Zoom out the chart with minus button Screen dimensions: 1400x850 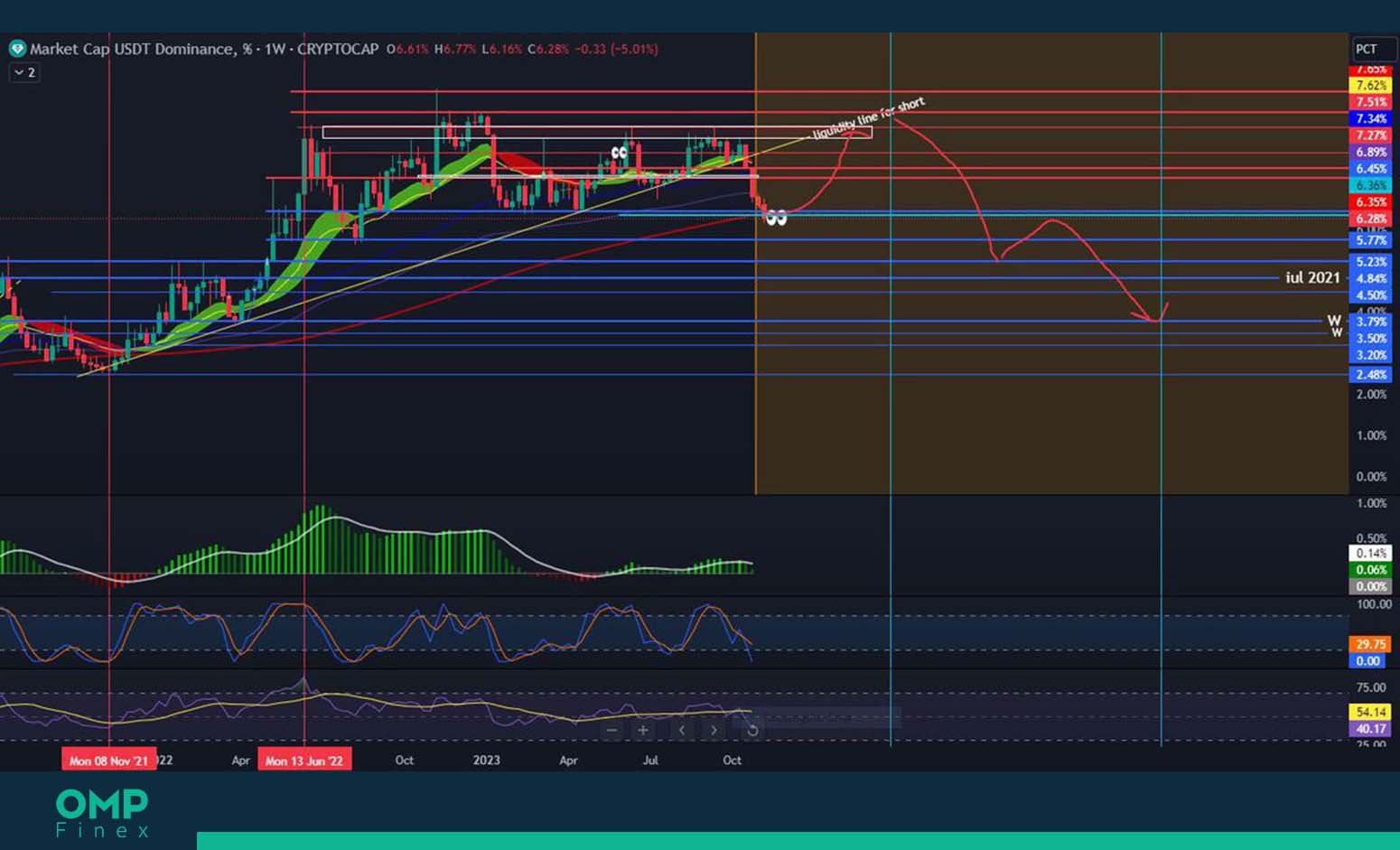[611, 730]
